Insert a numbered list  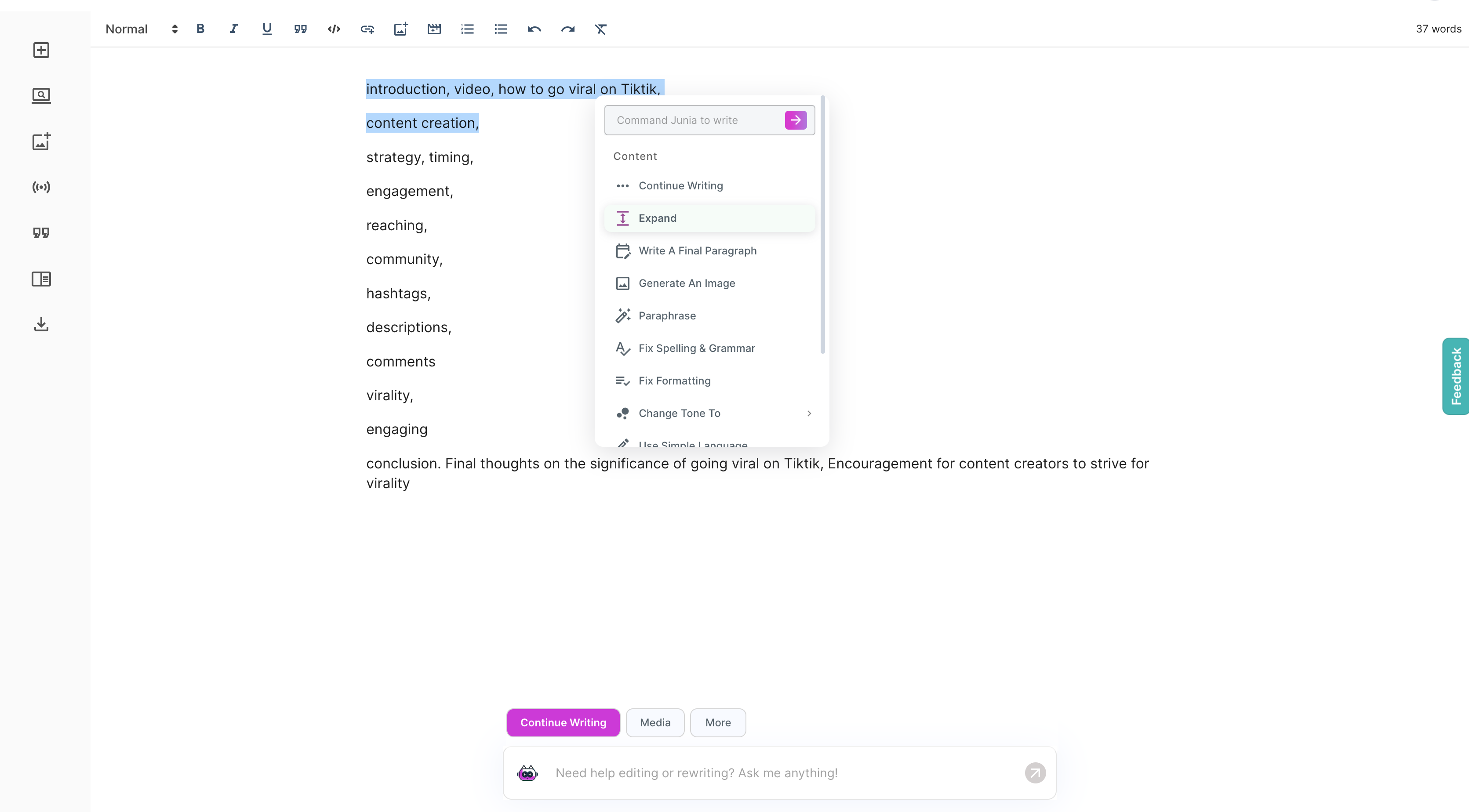(x=467, y=29)
